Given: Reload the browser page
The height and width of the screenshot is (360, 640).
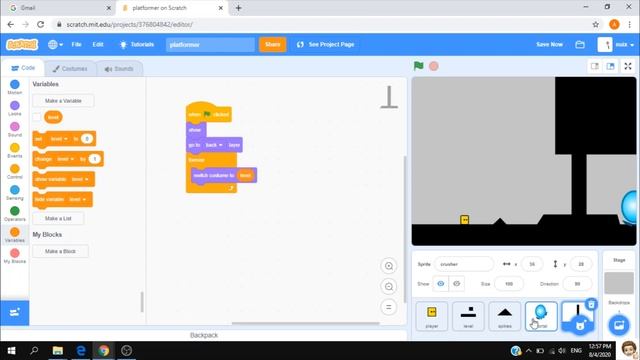Looking at the screenshot, I should click(40, 24).
